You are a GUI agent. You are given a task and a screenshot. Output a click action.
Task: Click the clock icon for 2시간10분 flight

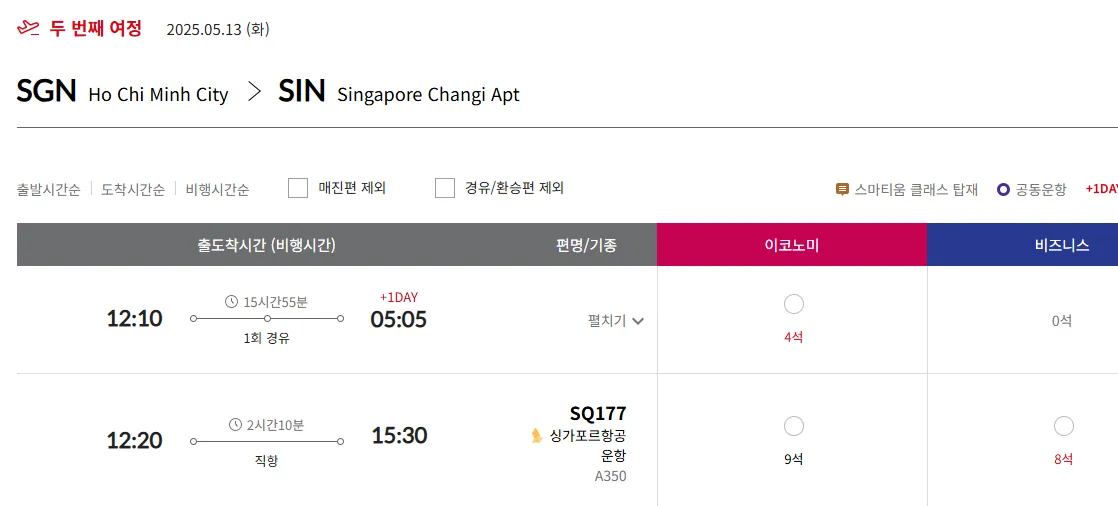point(235,425)
